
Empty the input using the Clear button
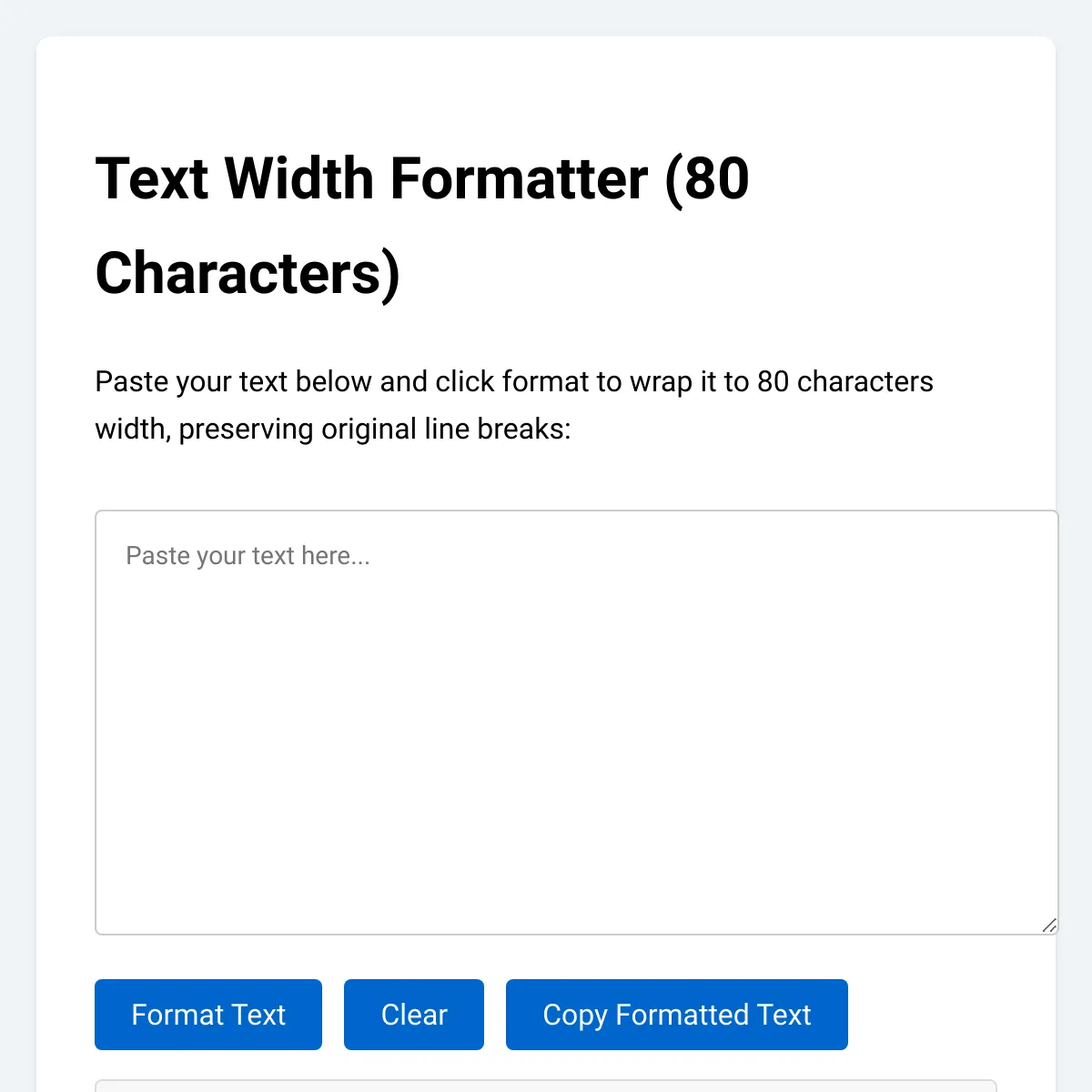(x=413, y=1014)
